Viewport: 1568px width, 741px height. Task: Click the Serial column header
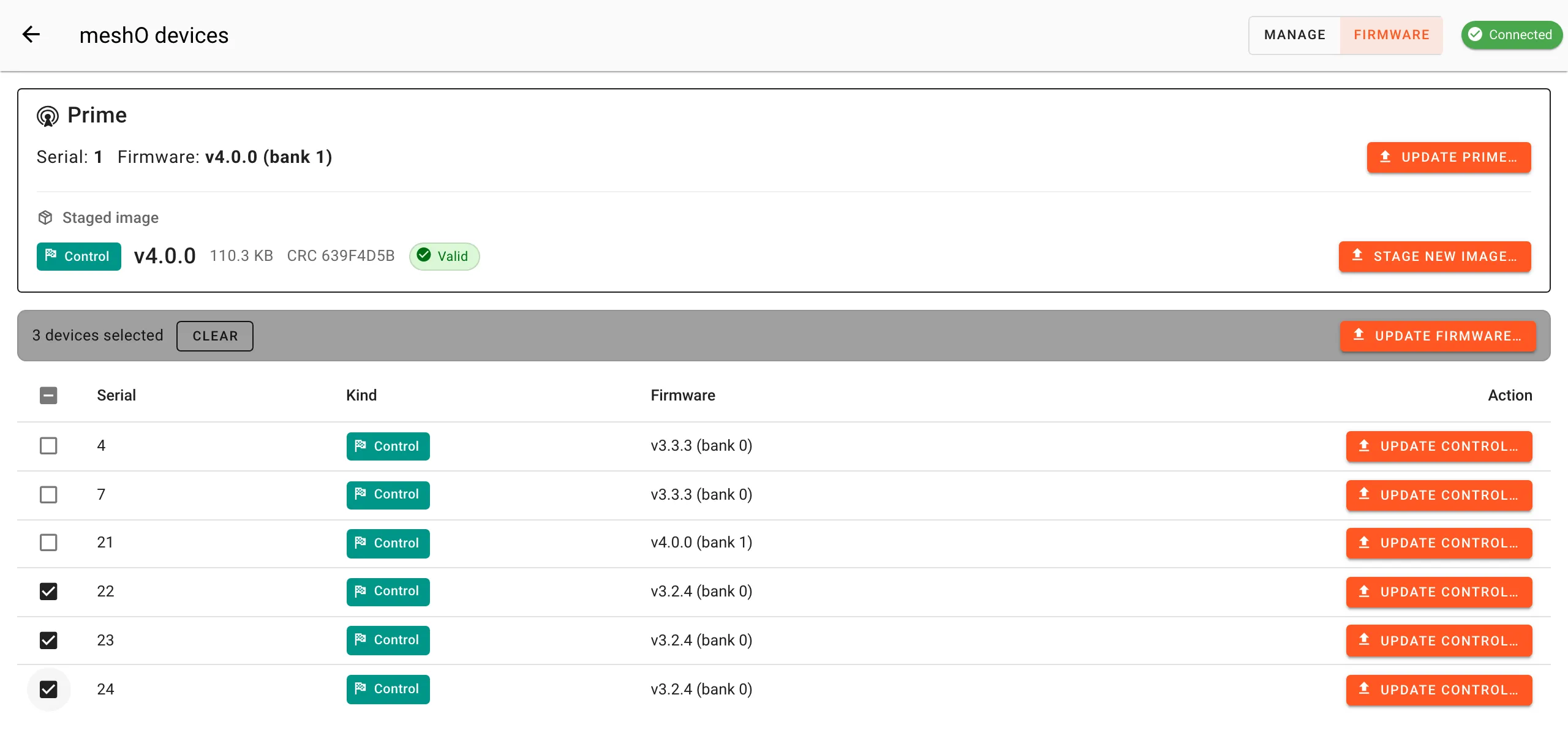tap(116, 396)
